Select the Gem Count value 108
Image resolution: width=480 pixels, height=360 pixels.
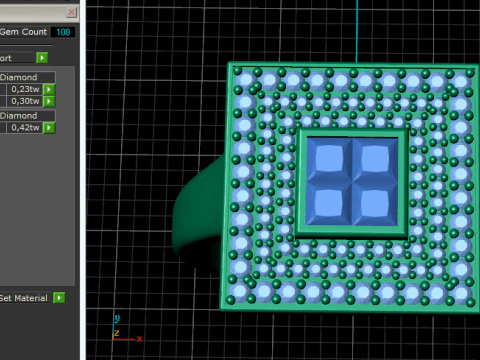click(x=63, y=32)
